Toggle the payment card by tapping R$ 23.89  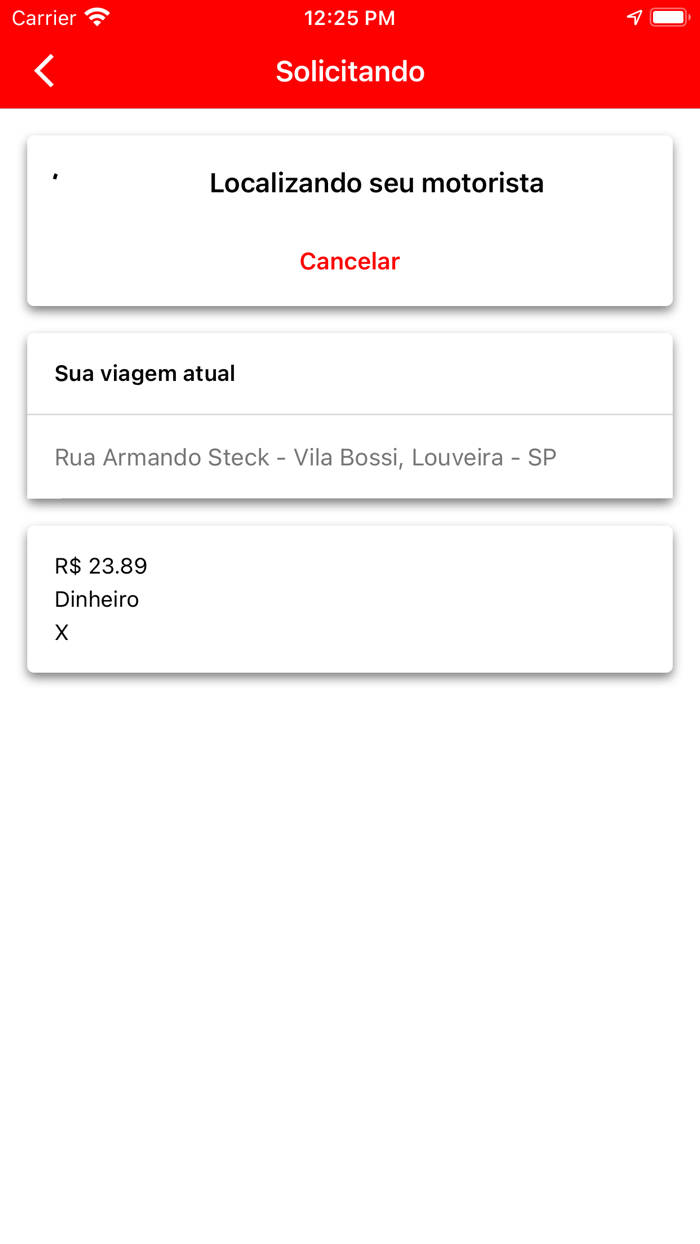100,565
